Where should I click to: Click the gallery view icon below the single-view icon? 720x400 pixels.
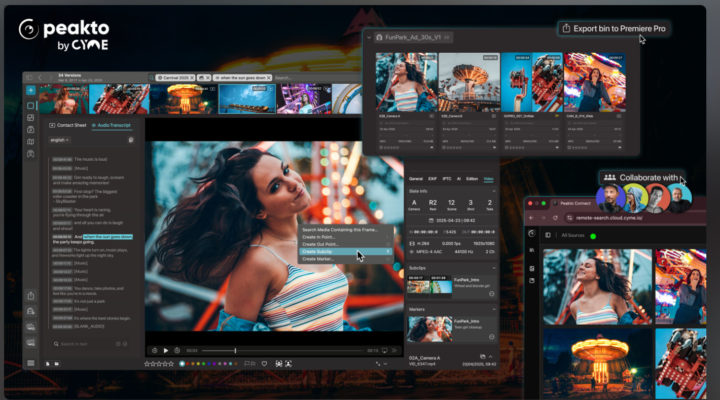click(30, 118)
